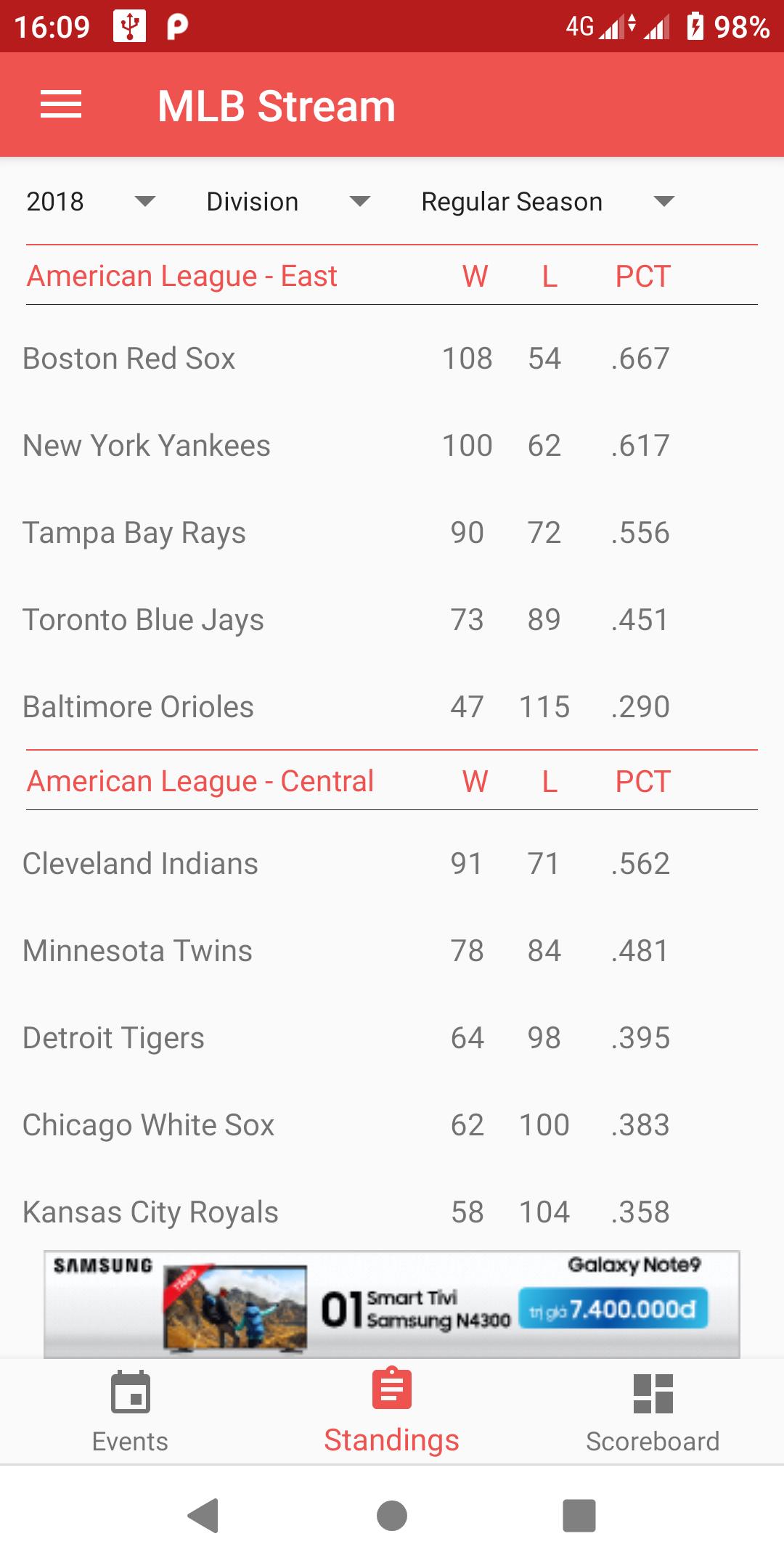Open the hamburger navigation menu
784x1568 pixels.
point(61,105)
